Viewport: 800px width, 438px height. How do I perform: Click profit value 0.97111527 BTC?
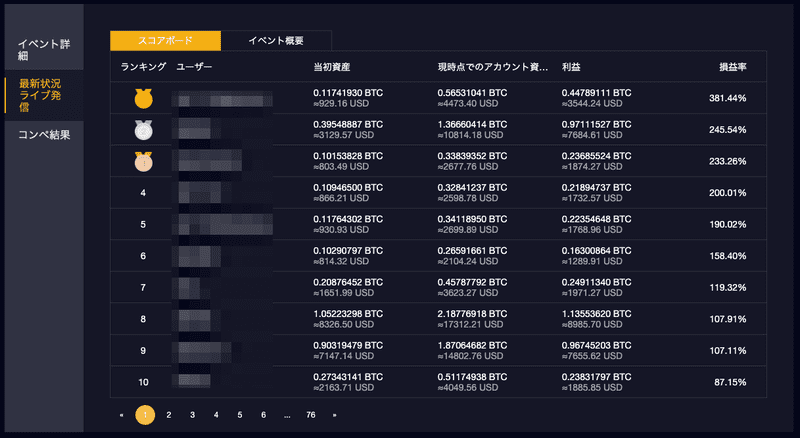(596, 125)
